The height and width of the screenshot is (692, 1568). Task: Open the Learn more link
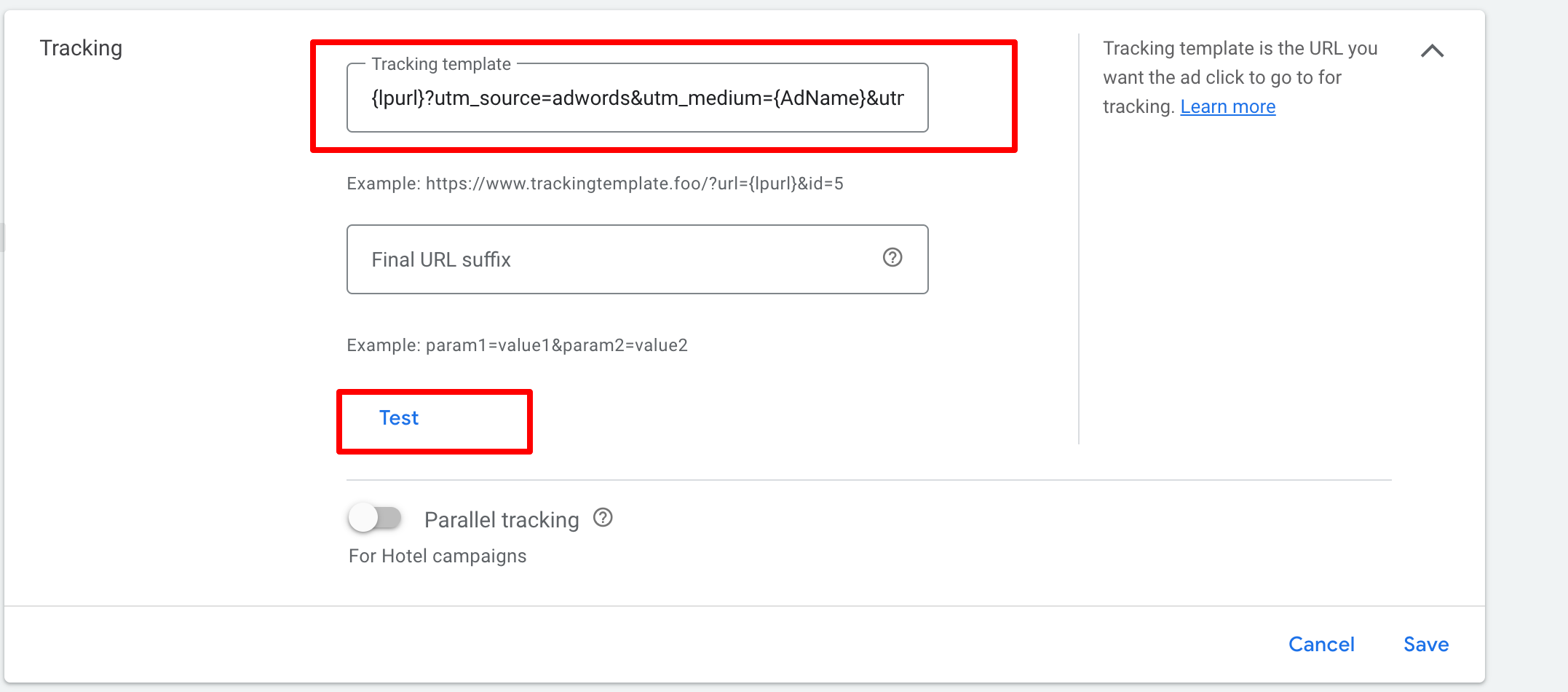(x=1228, y=107)
